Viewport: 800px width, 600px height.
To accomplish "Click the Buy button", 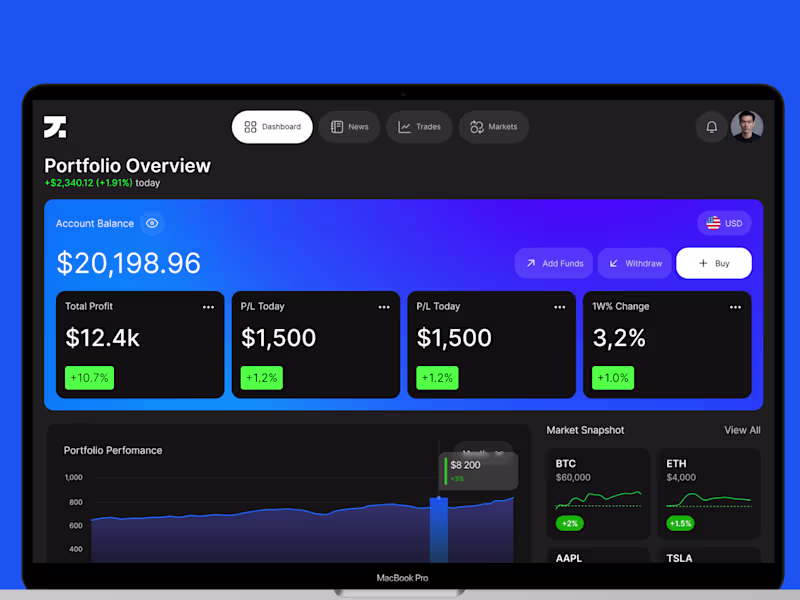I will tap(714, 263).
